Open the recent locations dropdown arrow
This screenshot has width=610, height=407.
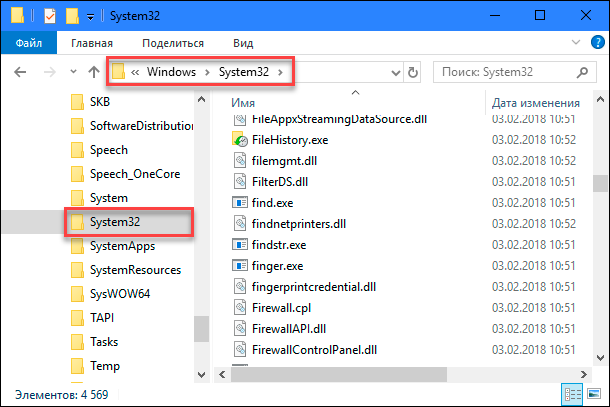pyautogui.click(x=73, y=72)
